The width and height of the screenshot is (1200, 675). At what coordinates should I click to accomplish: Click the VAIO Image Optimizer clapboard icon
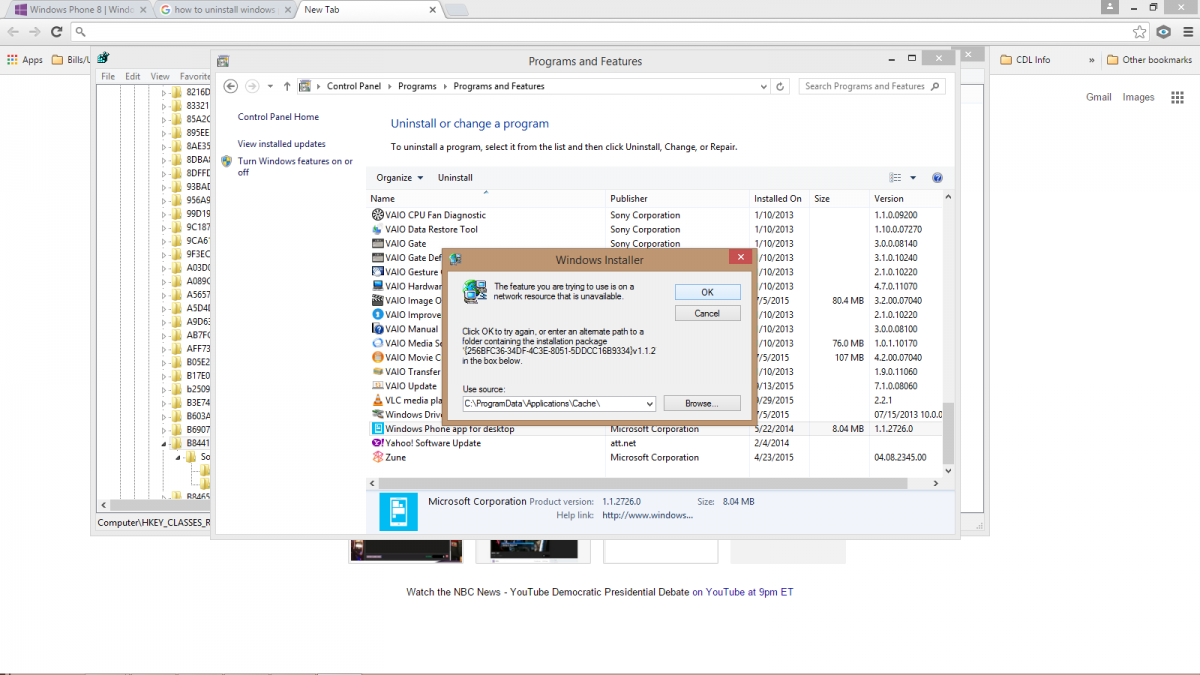click(377, 300)
